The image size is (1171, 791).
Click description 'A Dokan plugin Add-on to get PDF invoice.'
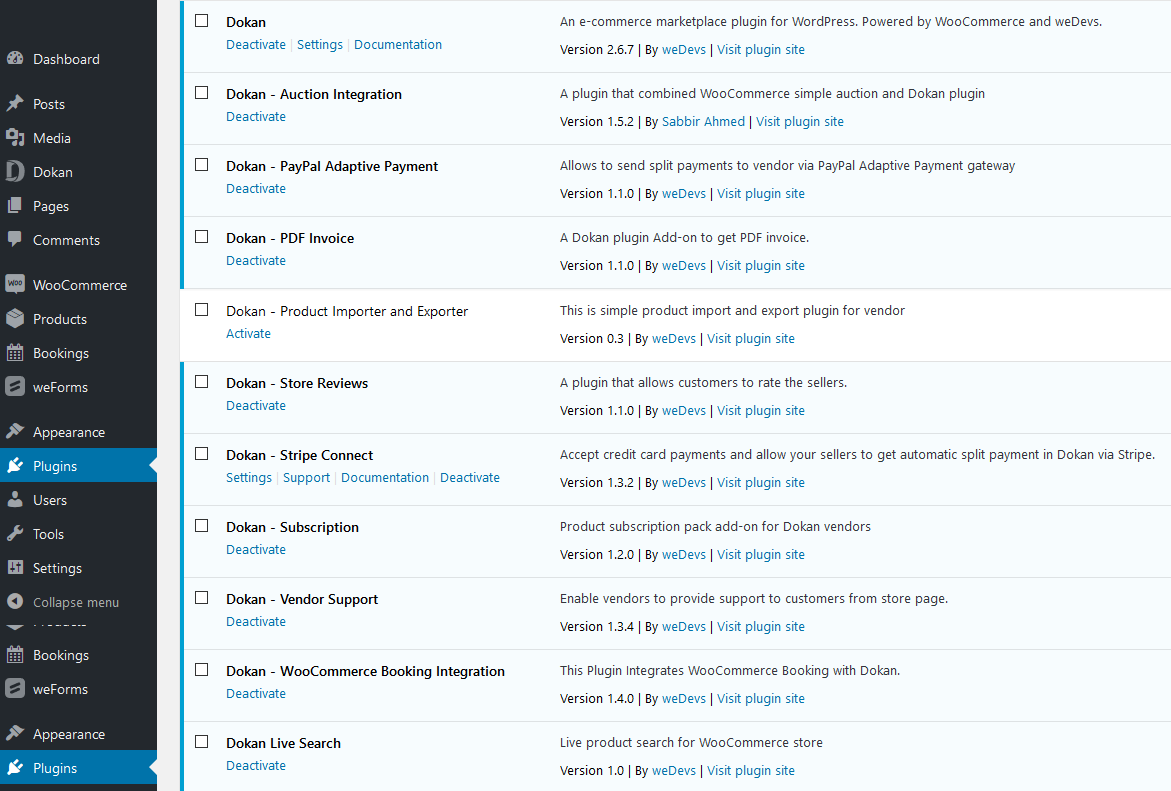coord(684,238)
